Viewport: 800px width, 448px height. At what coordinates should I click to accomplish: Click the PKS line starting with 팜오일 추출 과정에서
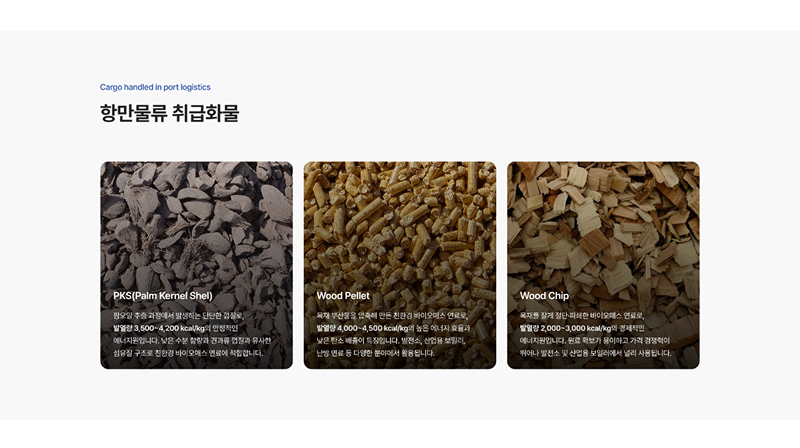[x=179, y=316]
